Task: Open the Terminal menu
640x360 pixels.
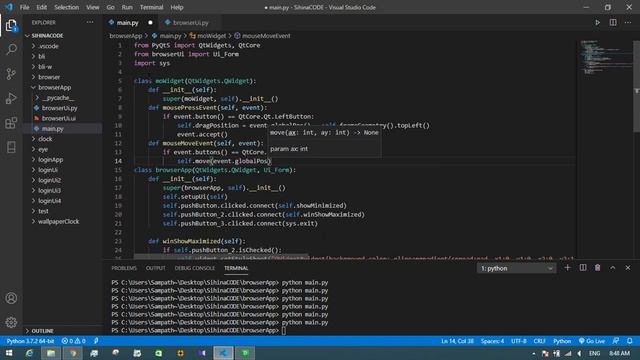Action: pyautogui.click(x=151, y=7)
